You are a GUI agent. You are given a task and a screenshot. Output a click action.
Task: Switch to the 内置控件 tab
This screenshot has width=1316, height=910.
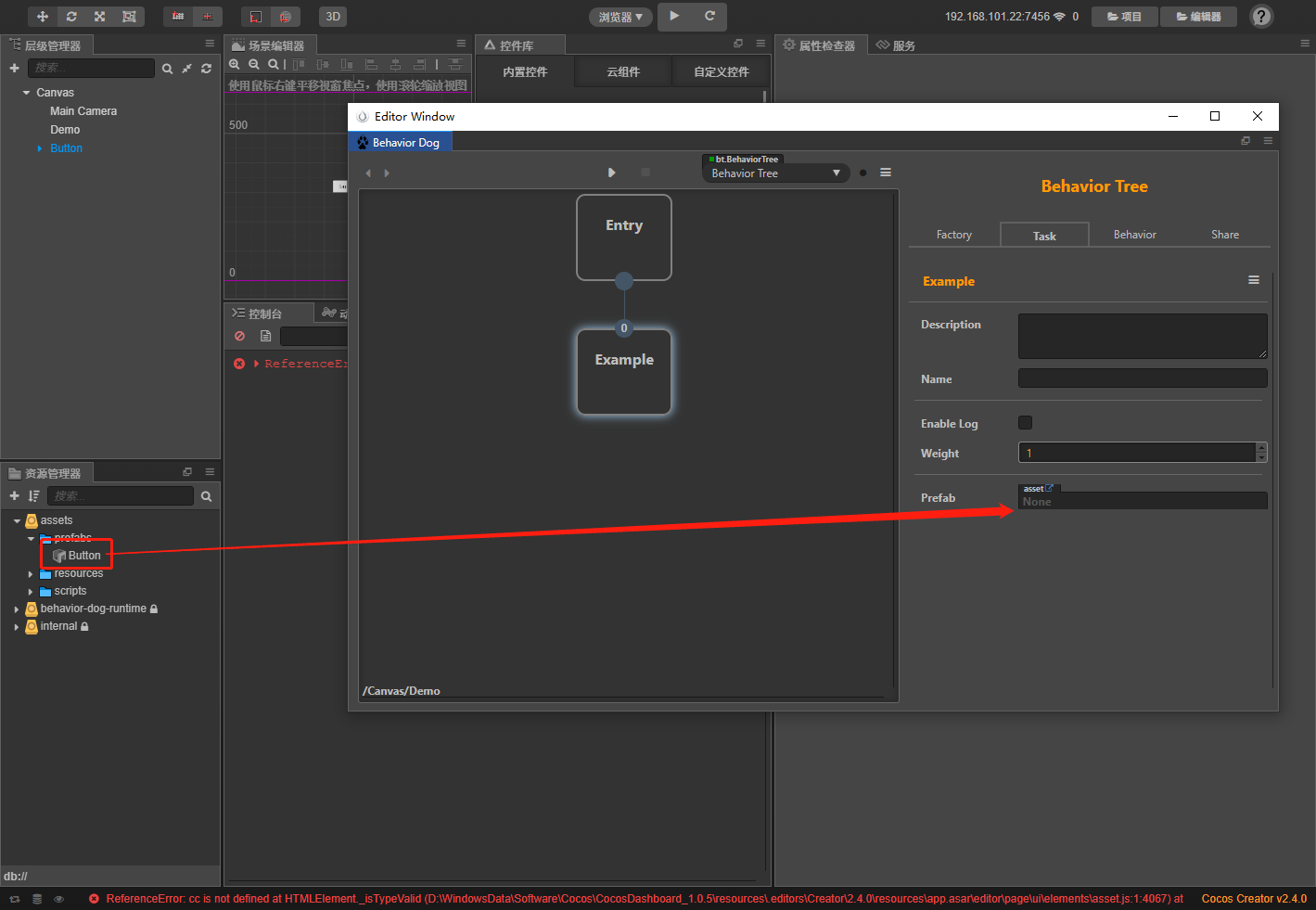point(525,71)
